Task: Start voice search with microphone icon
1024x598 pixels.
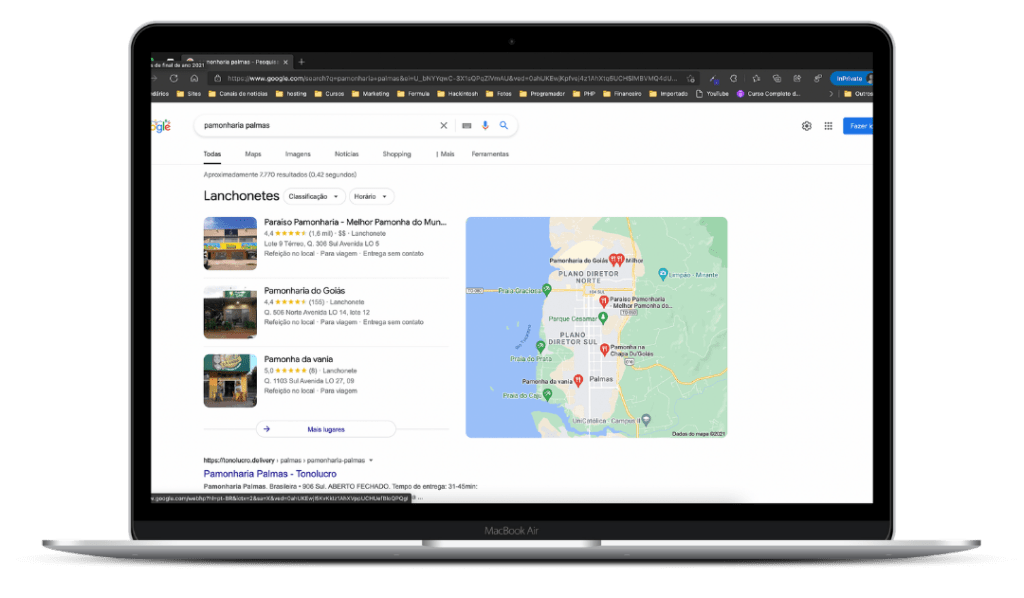Action: (485, 125)
